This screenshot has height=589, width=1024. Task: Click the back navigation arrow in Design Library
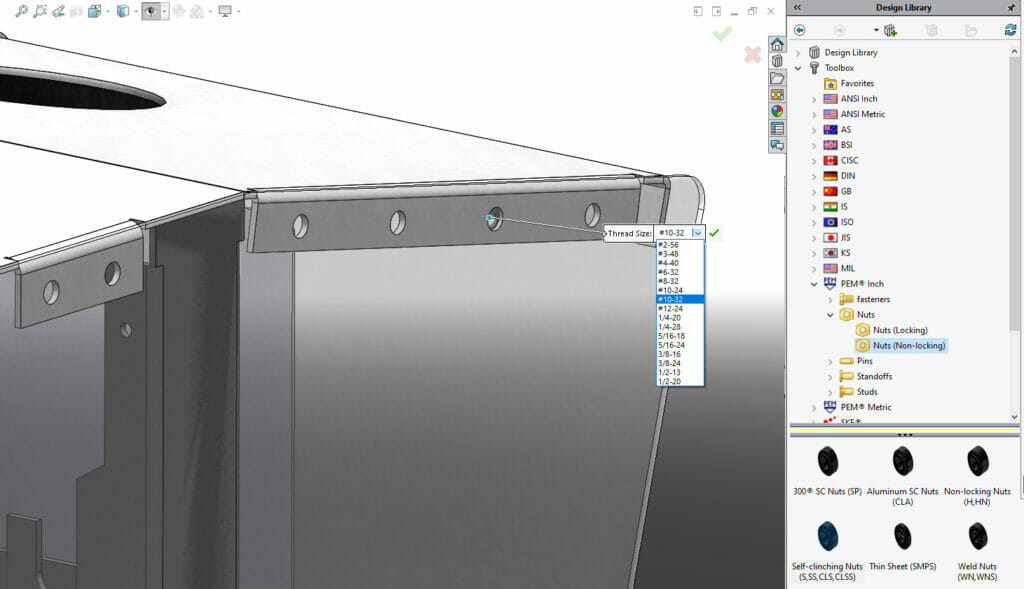[799, 30]
